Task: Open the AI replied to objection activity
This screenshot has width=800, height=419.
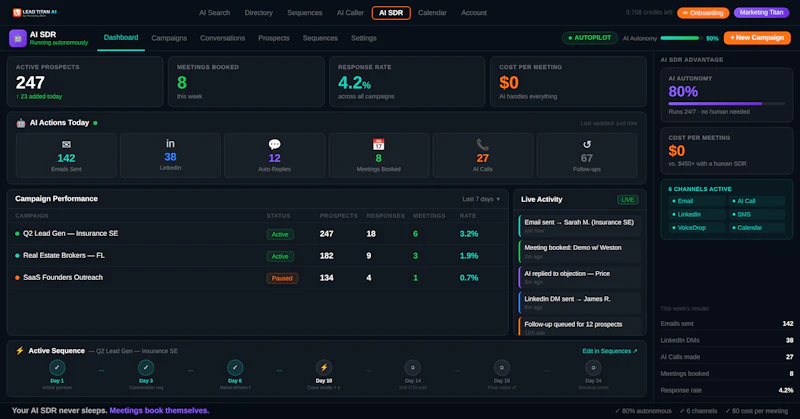Action: 580,277
